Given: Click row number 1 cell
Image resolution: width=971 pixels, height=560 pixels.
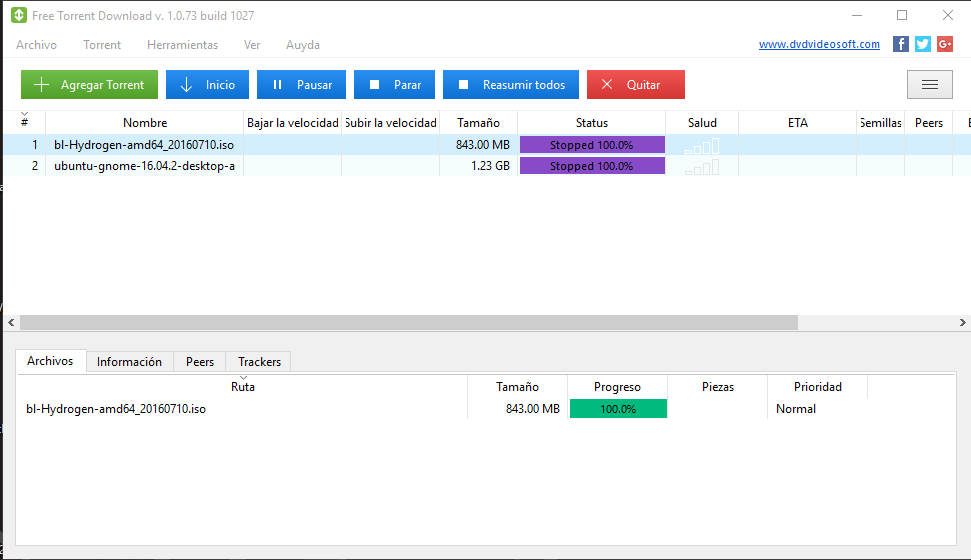Looking at the screenshot, I should click(35, 145).
